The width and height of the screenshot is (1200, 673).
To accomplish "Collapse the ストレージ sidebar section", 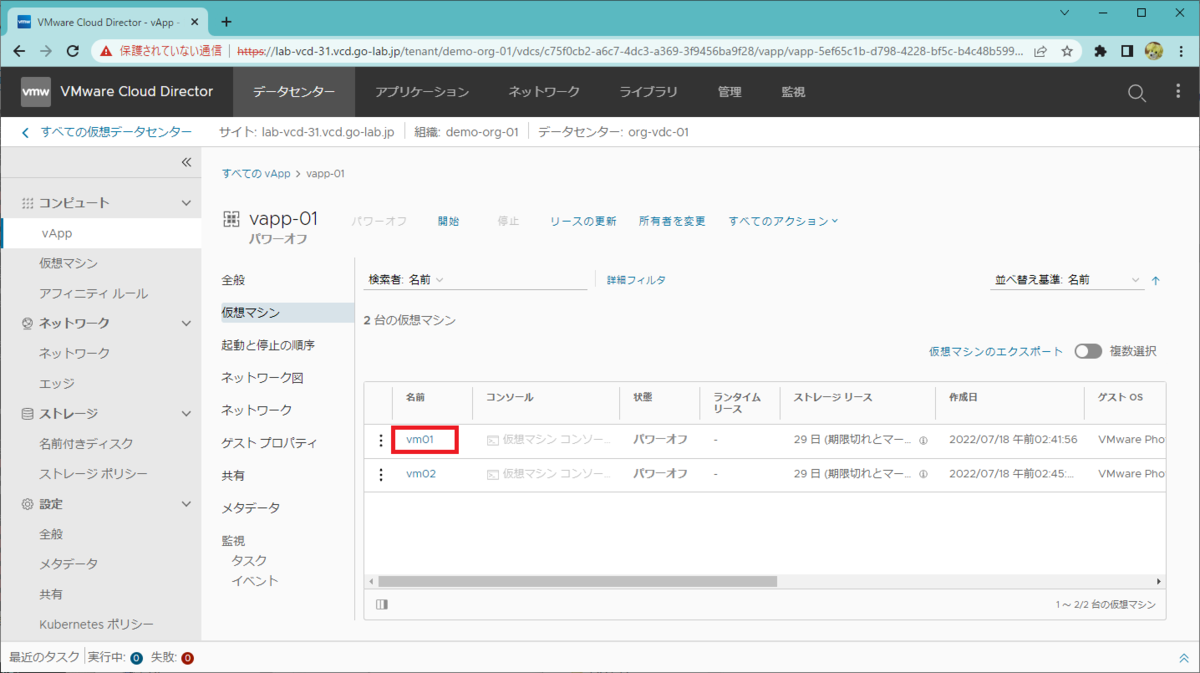I will [186, 413].
